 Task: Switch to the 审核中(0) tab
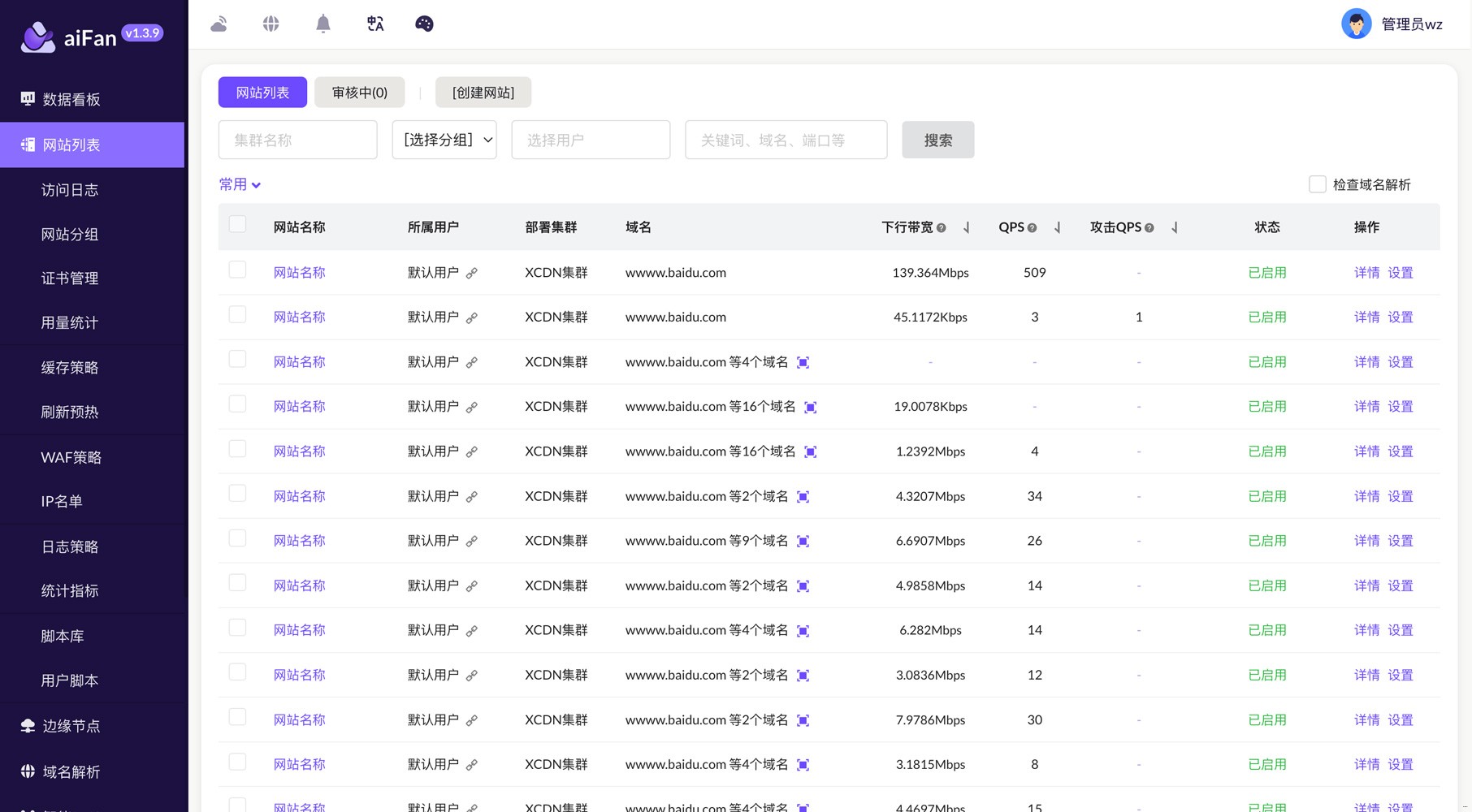(359, 93)
